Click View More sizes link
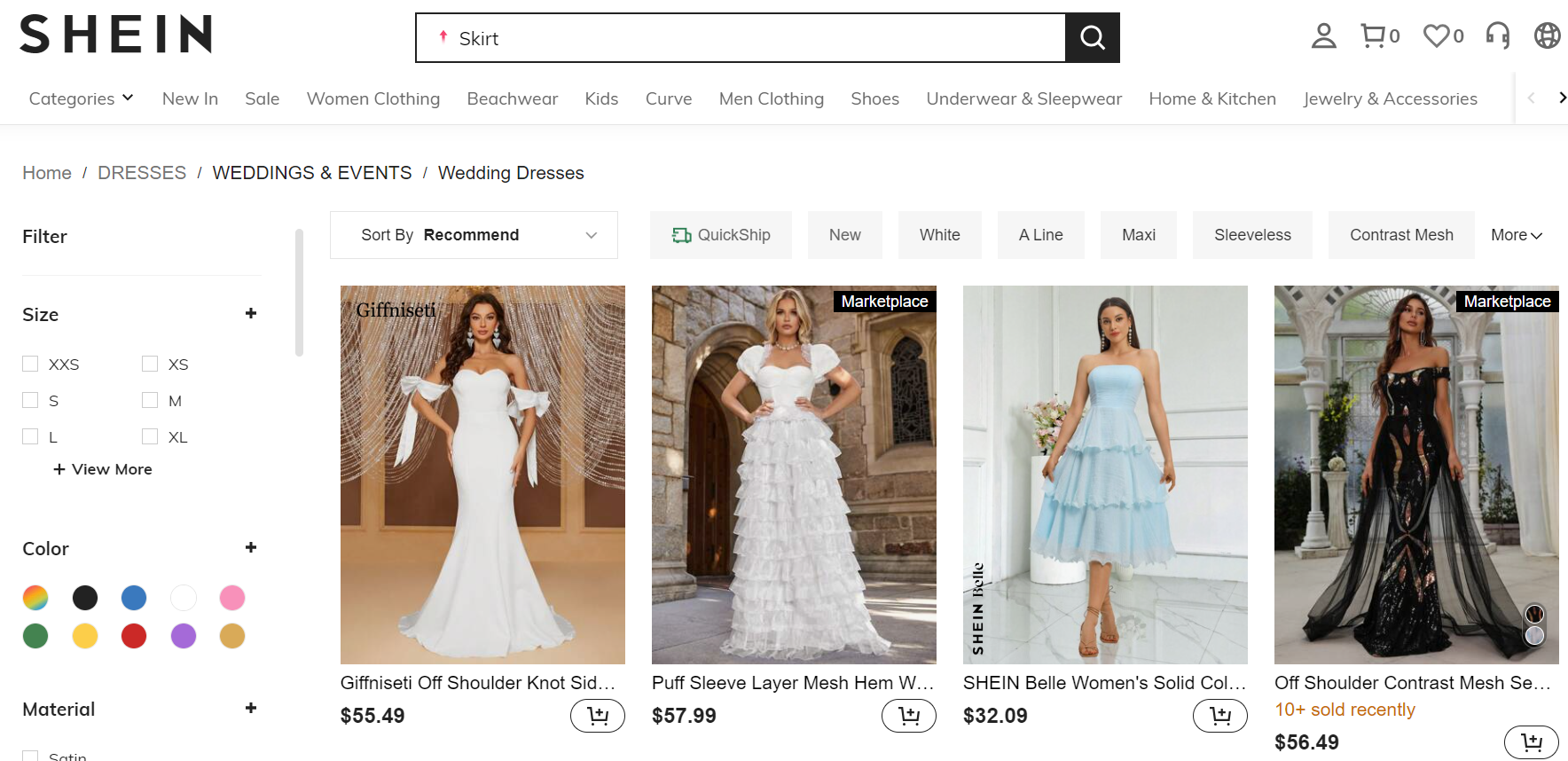This screenshot has width=1568, height=761. [103, 469]
